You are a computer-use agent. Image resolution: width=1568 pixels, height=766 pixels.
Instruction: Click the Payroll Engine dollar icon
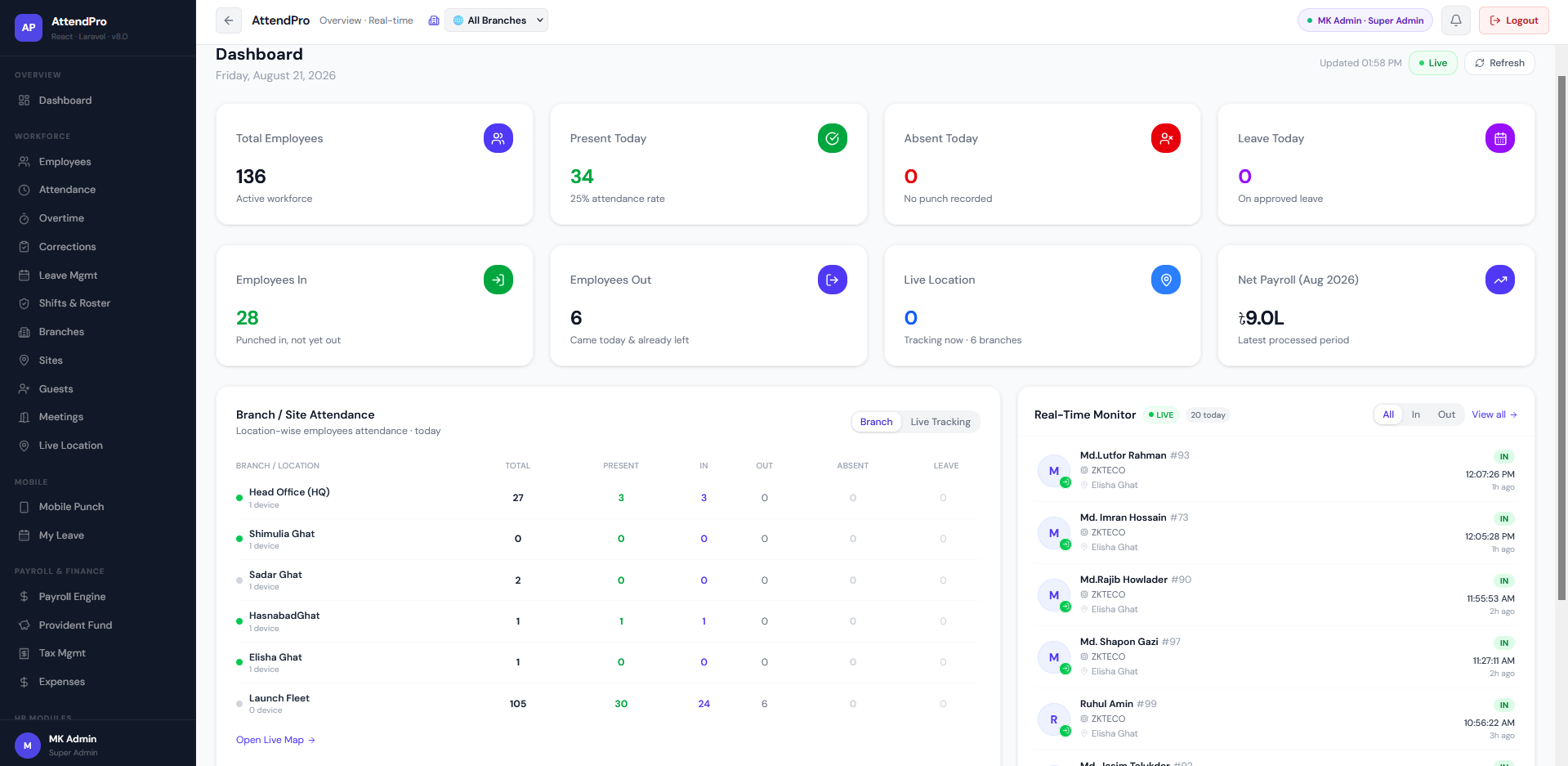click(x=25, y=597)
